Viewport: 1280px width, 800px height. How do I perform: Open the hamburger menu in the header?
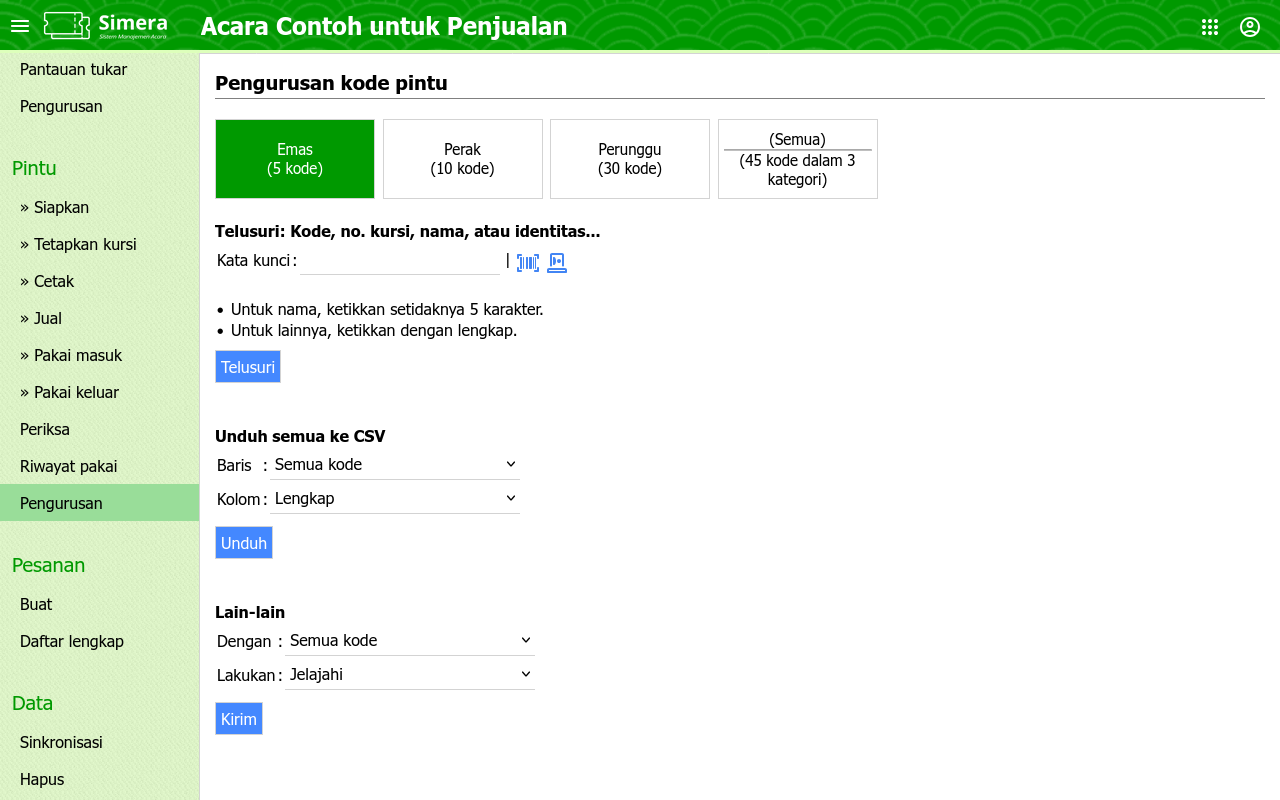click(x=20, y=26)
